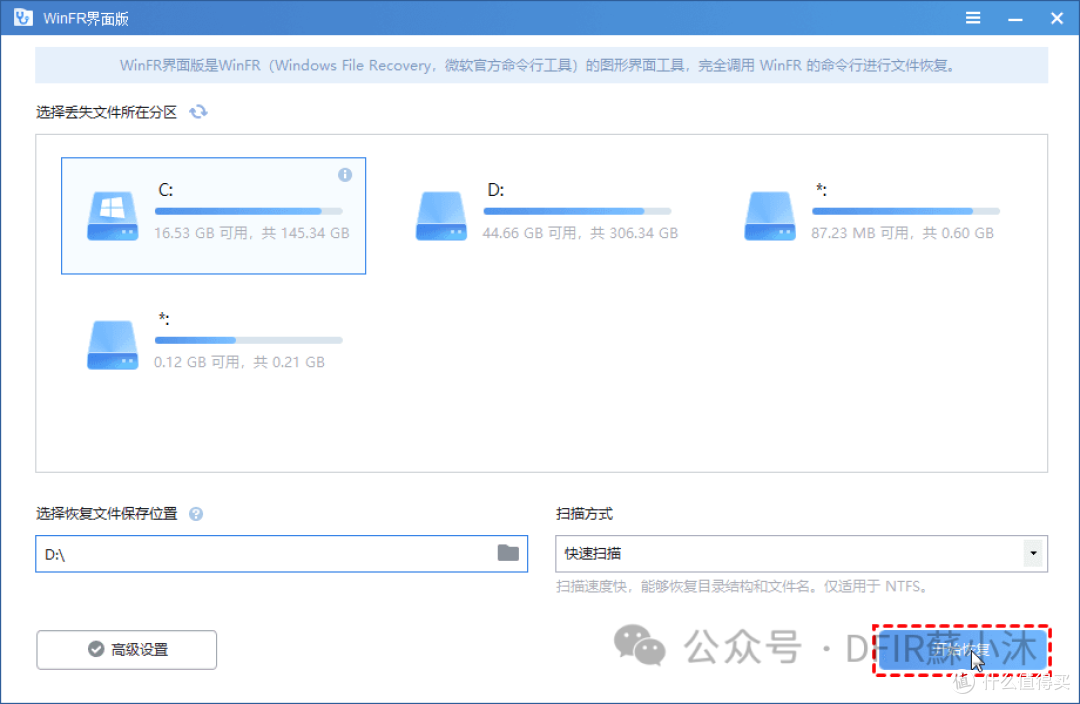Select the 0.60 GB unnamed partition icon
The width and height of the screenshot is (1080, 704).
coord(769,216)
